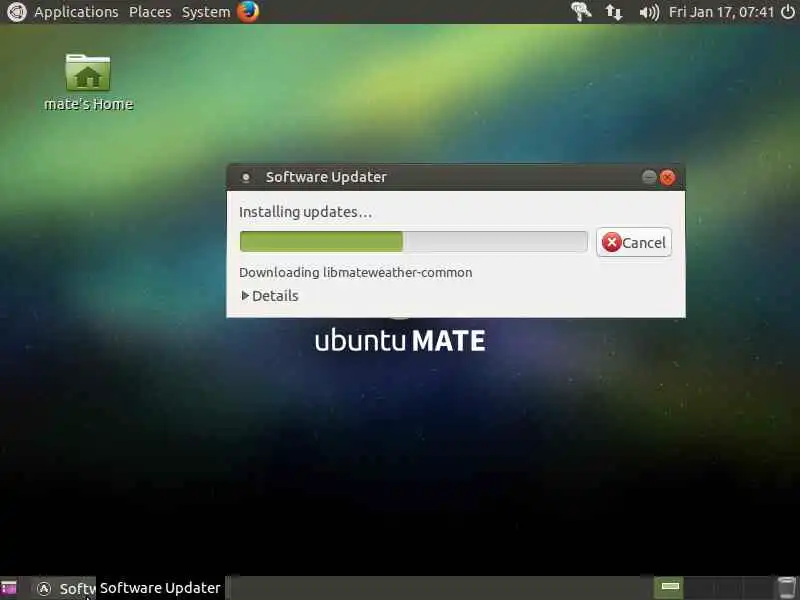Close the Software Updater window
Image resolution: width=800 pixels, height=600 pixels.
[x=667, y=177]
